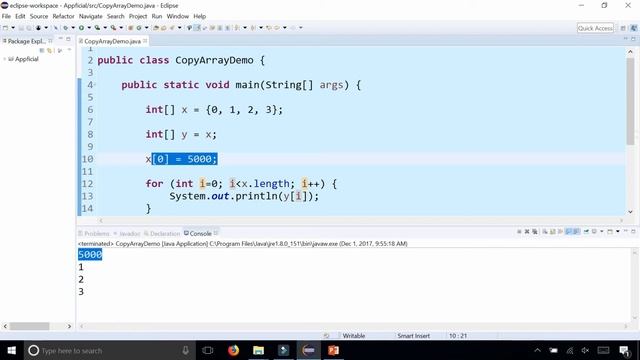Click the Remove Launch (X) console icon

coord(527,231)
